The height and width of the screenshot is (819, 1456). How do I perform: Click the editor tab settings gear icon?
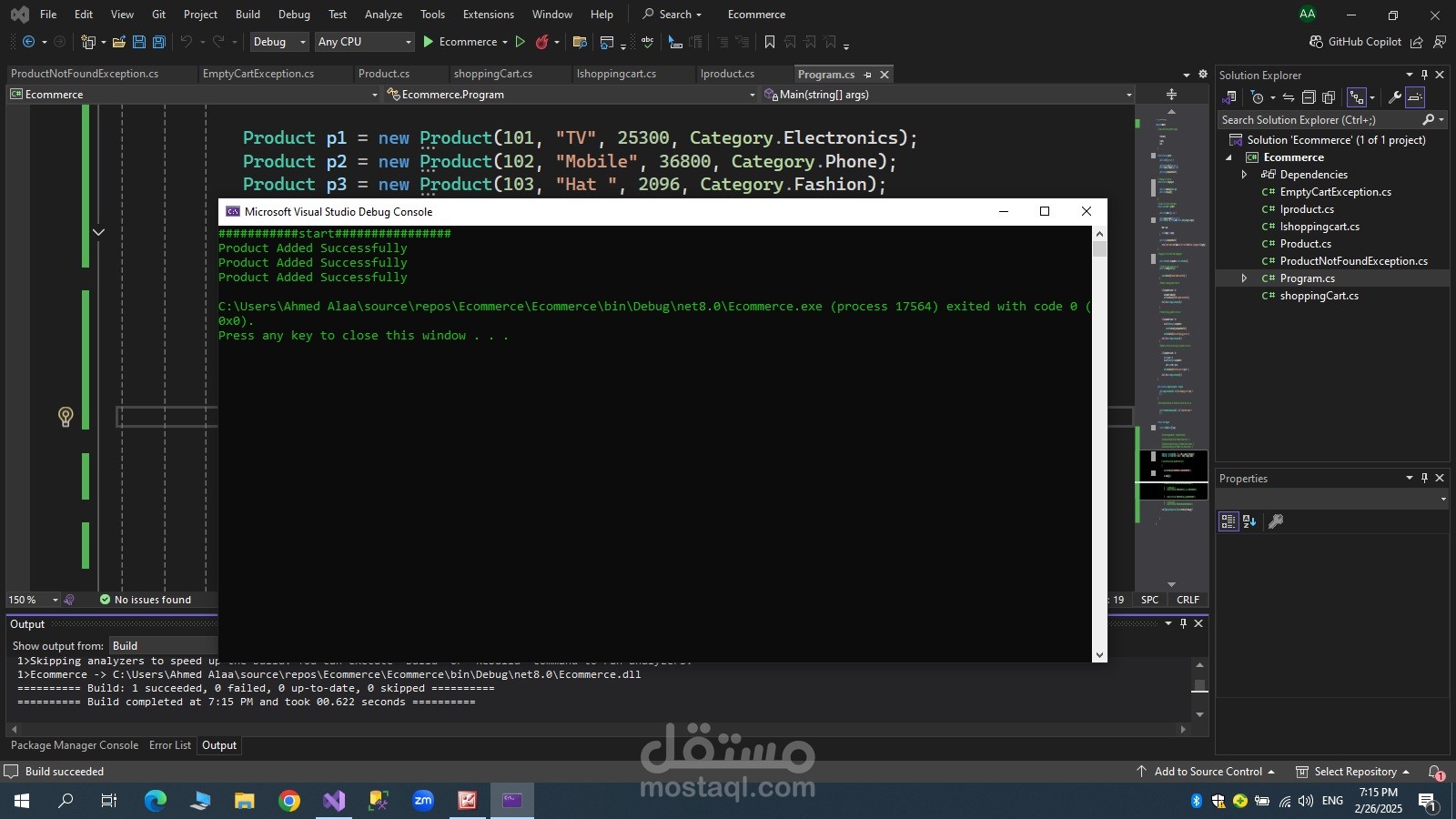pos(1203,75)
